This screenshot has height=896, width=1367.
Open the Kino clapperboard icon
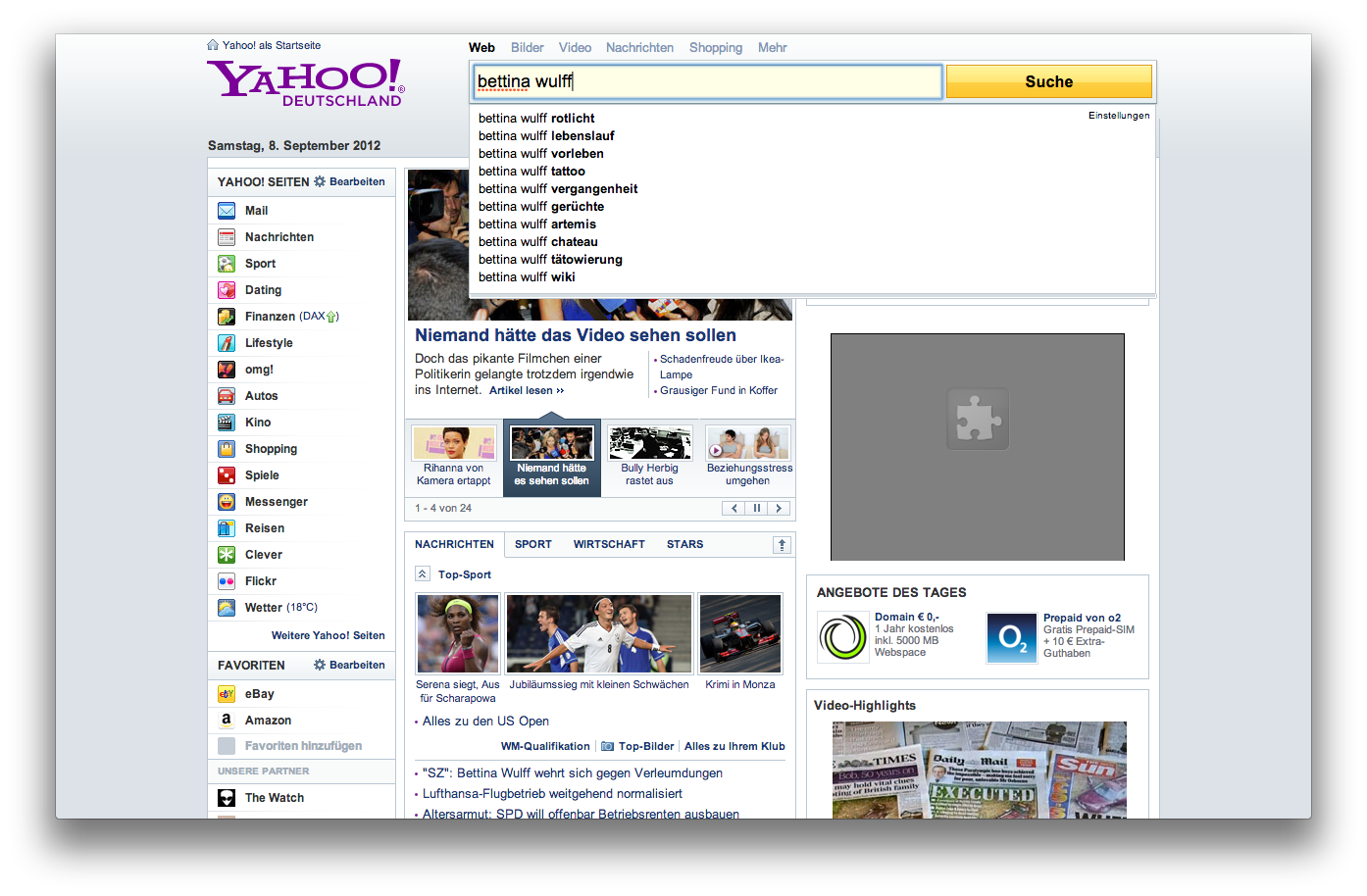(227, 423)
